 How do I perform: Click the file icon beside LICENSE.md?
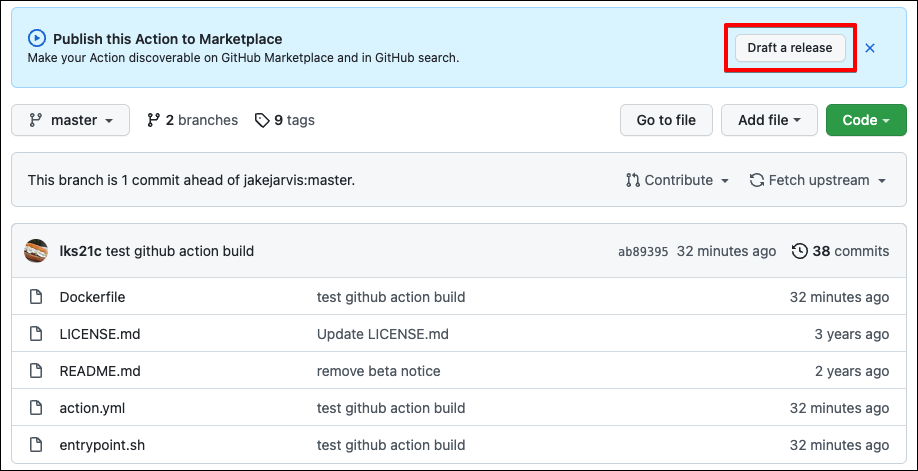[x=36, y=334]
